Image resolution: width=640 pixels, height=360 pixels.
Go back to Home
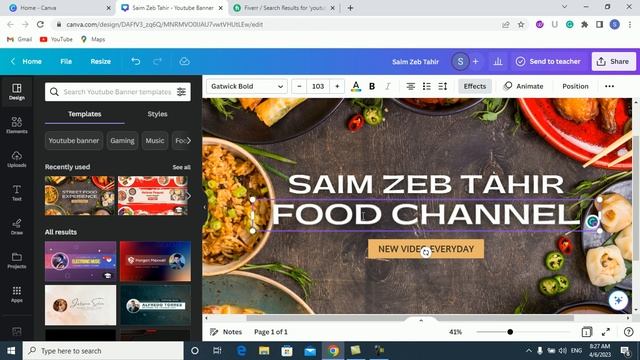pos(27,61)
